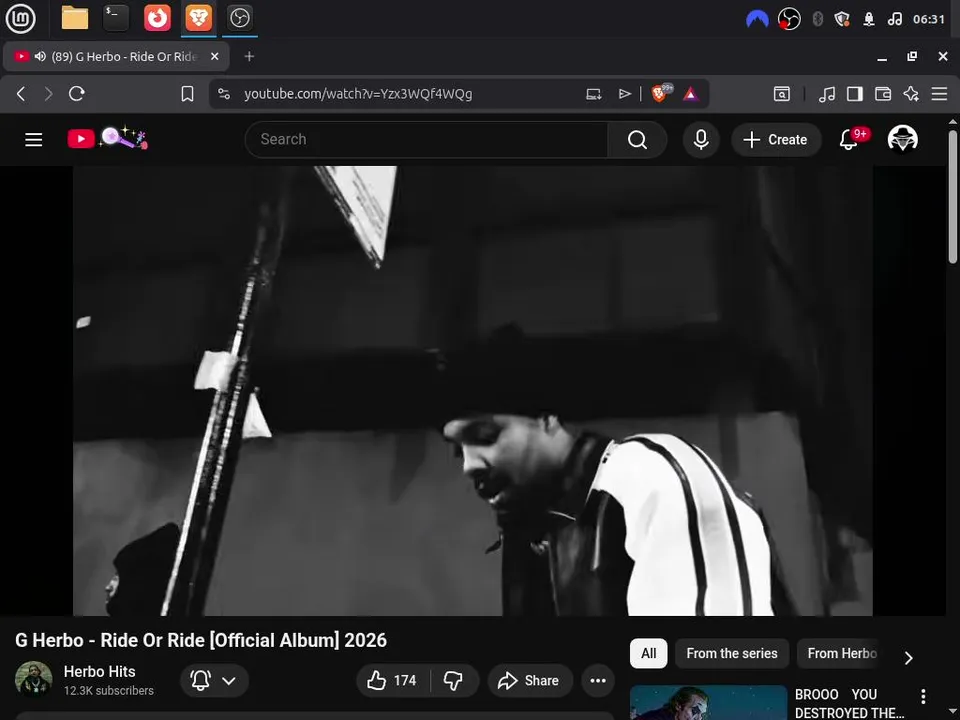
Task: Click the Share button
Action: click(530, 680)
